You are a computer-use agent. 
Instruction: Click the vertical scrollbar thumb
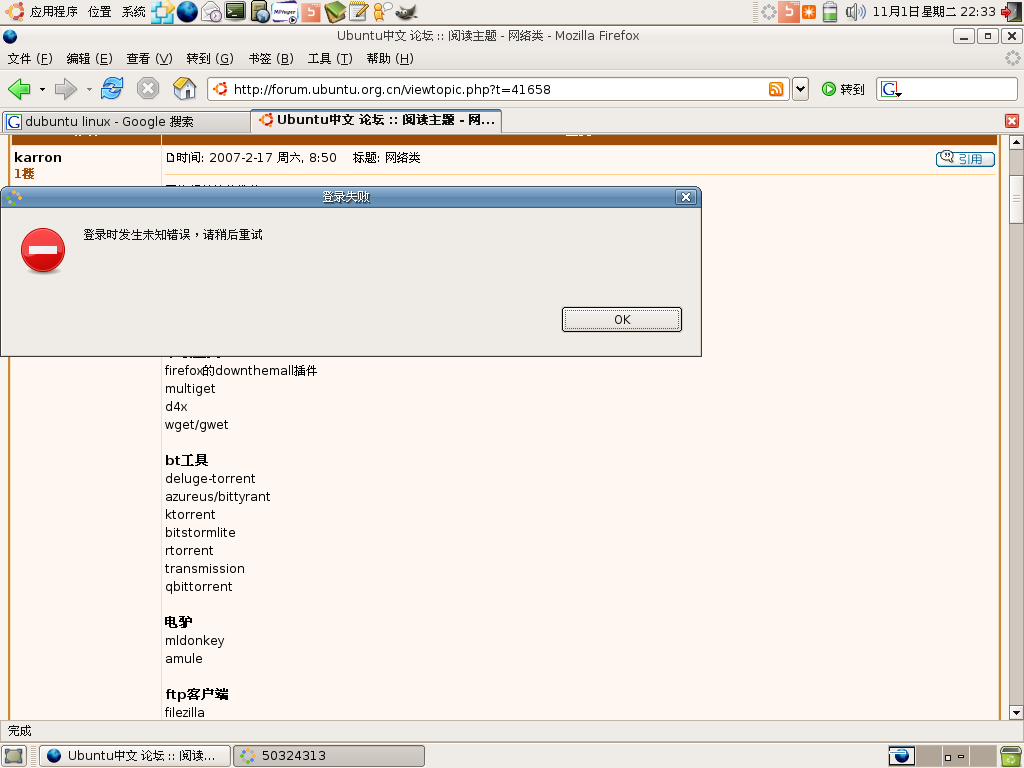click(x=1016, y=199)
